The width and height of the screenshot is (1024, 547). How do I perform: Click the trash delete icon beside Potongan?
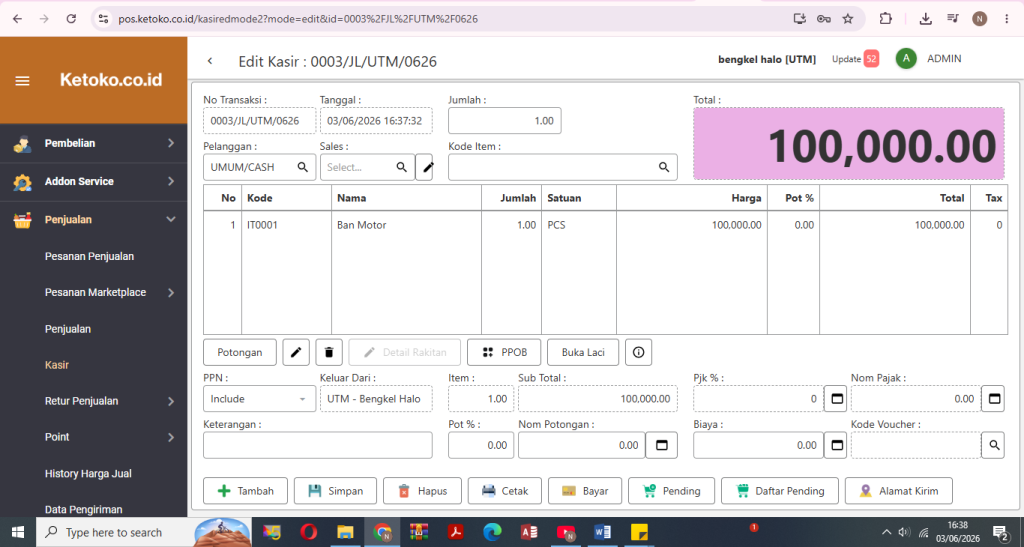pos(329,352)
